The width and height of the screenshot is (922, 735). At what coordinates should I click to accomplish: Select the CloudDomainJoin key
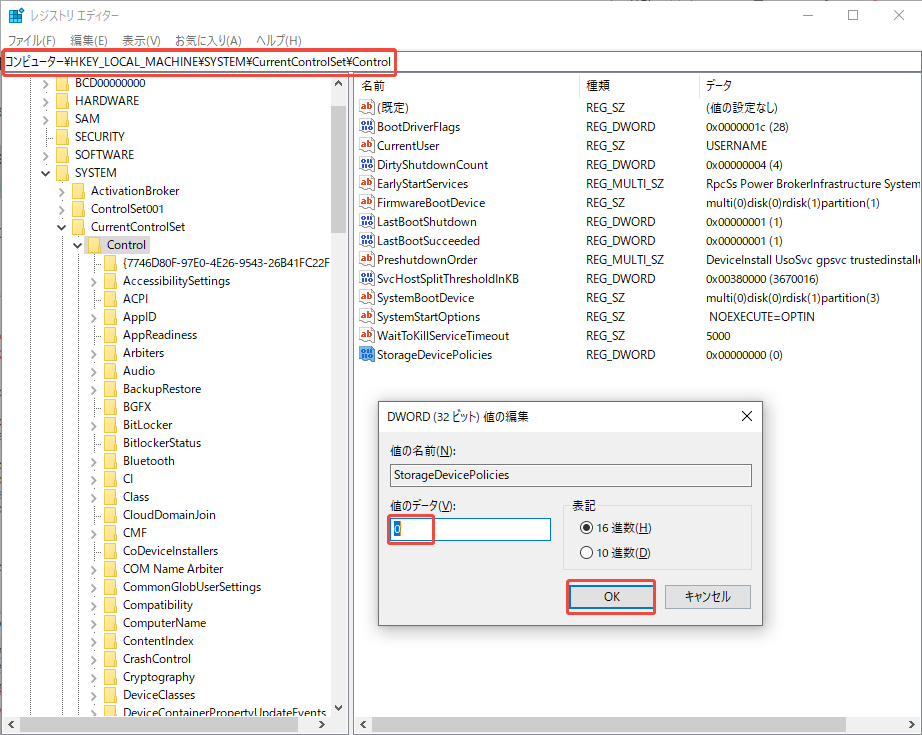169,514
